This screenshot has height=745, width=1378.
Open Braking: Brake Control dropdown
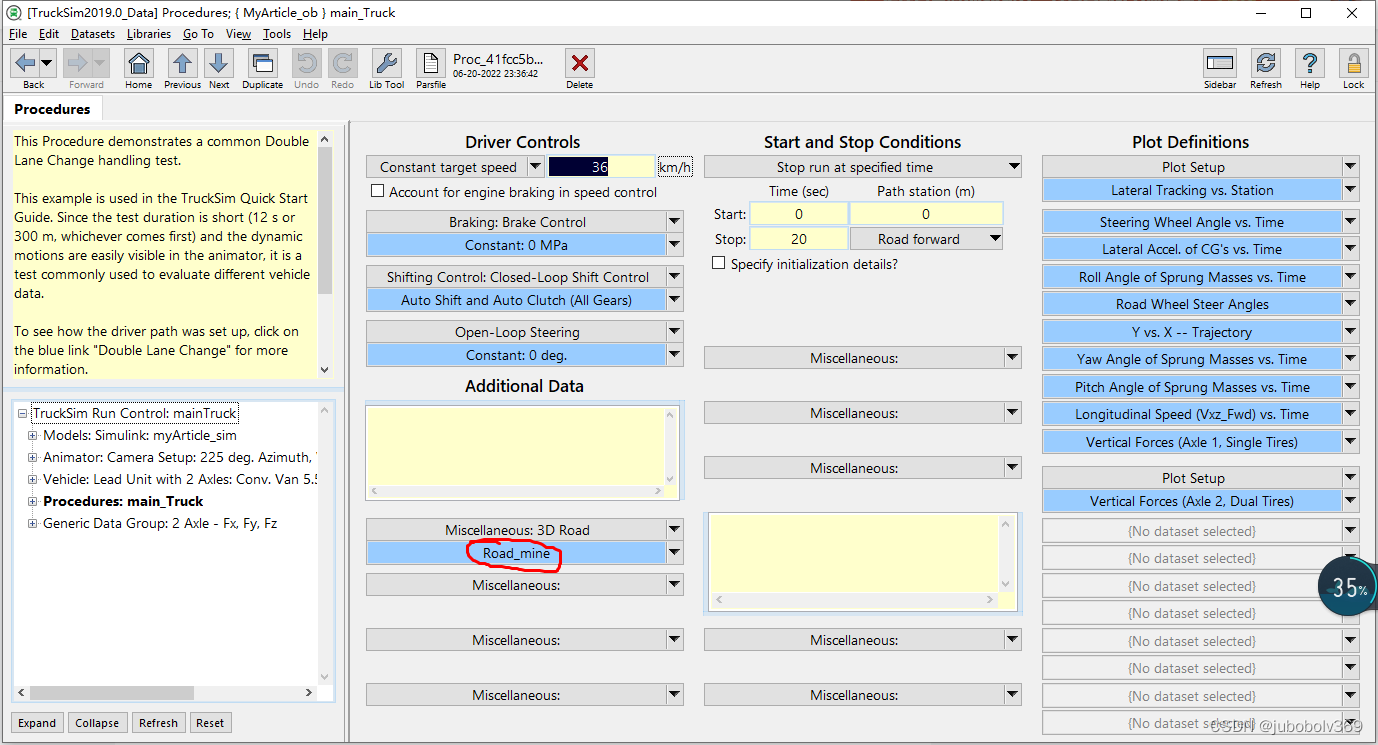[x=675, y=222]
